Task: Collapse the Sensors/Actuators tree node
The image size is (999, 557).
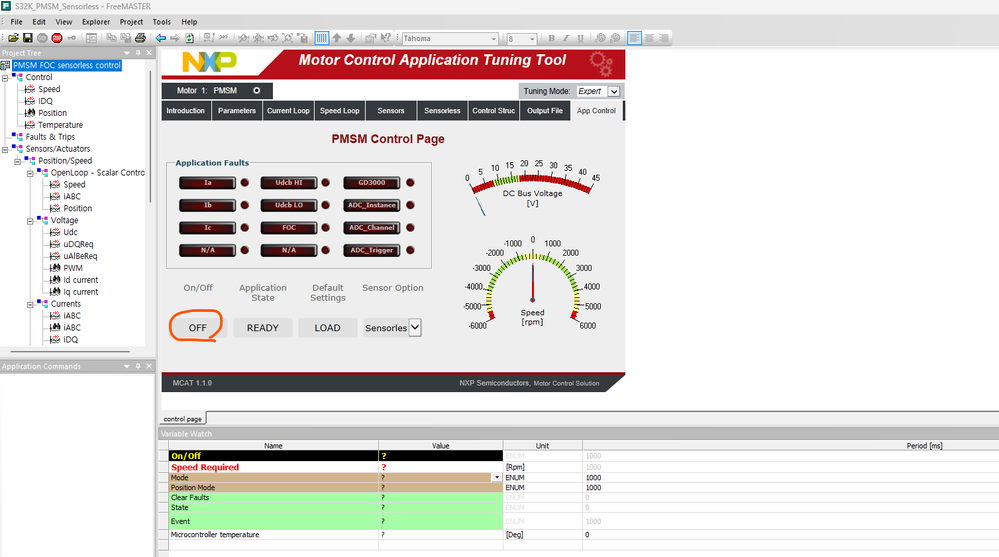Action: click(5, 149)
